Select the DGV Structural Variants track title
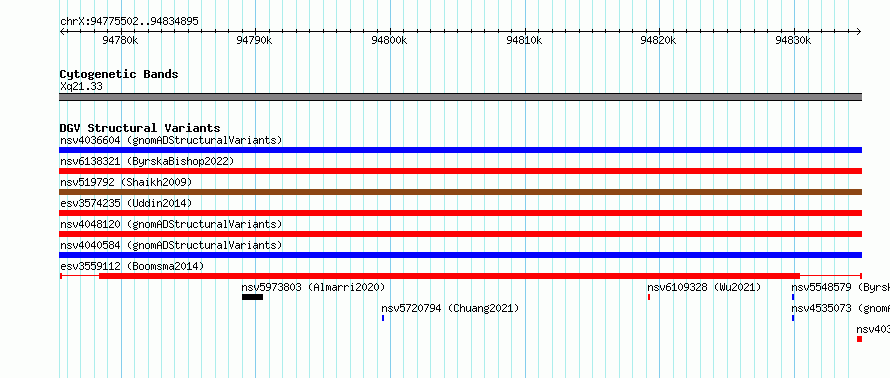The image size is (890, 378). (140, 128)
